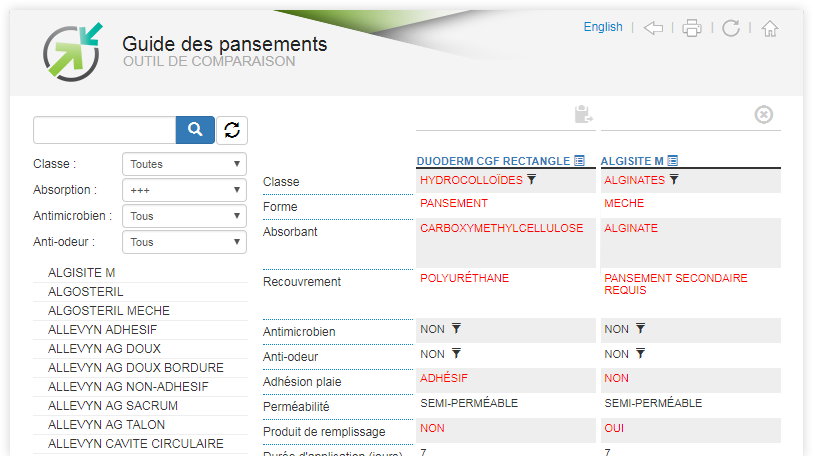Print the page with the printer icon

coord(692,28)
